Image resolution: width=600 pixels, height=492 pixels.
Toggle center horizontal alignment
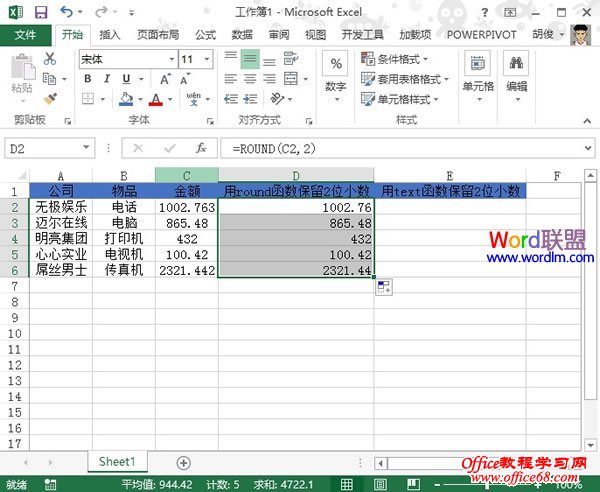[x=250, y=79]
